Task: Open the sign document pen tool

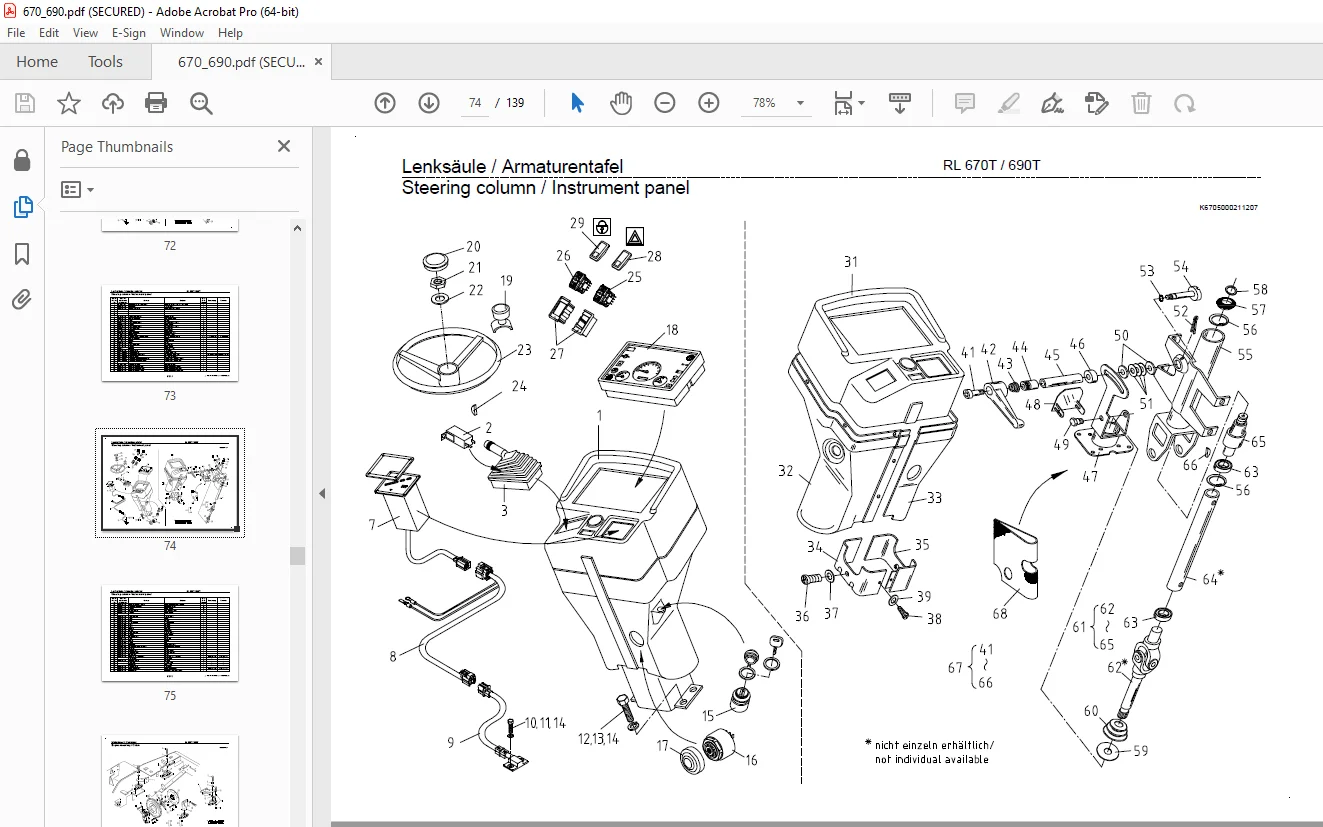Action: pyautogui.click(x=1053, y=103)
